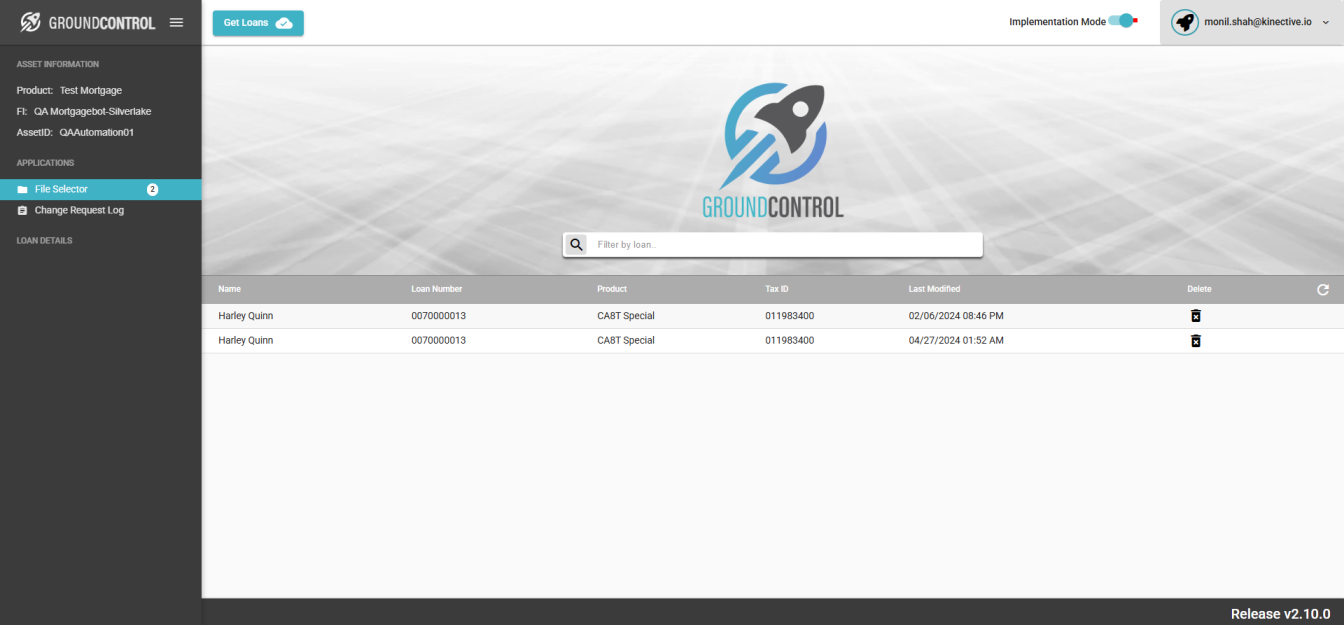Screen dimensions: 1344x625
Task: Click the 02/06/2024 08:46 PM timestamp
Action: tap(956, 316)
